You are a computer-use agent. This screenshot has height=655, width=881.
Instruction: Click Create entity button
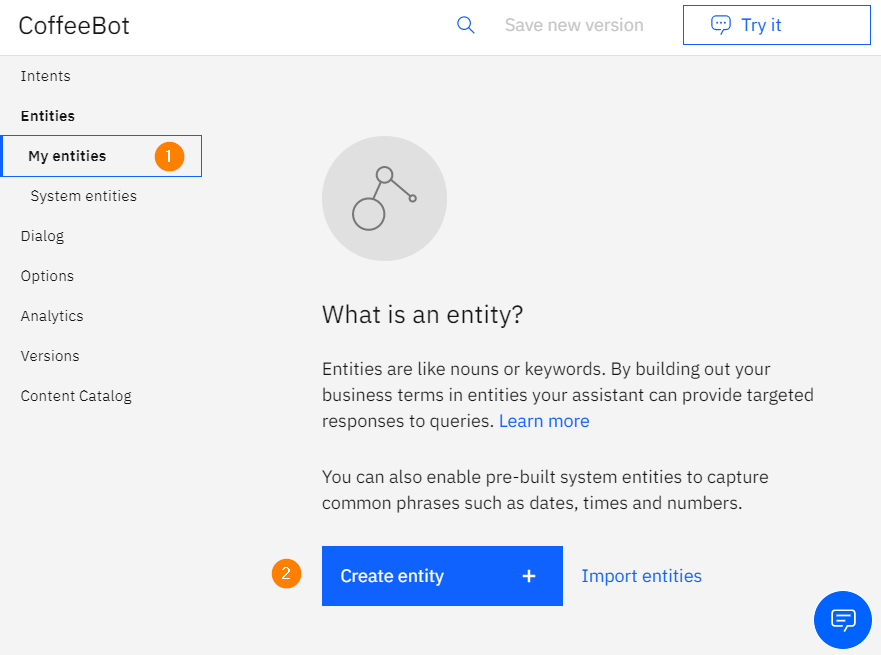pos(442,576)
